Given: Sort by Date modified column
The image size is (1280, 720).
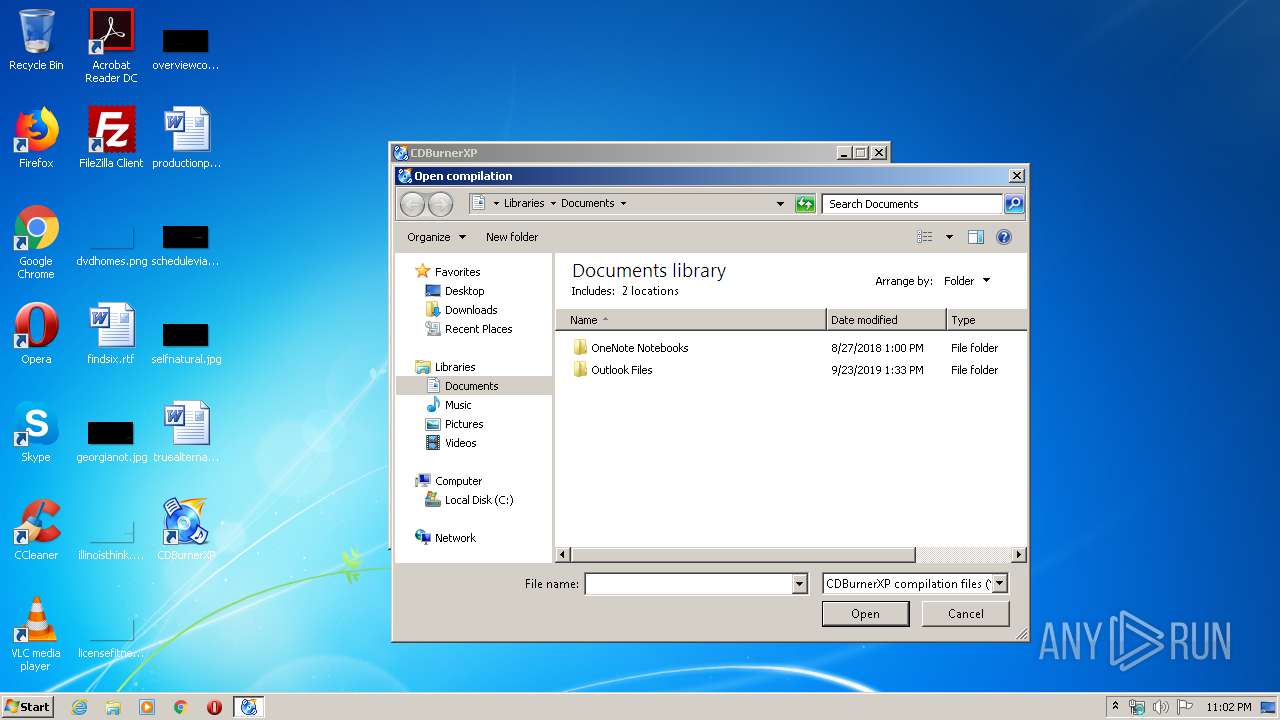Looking at the screenshot, I should [x=886, y=320].
